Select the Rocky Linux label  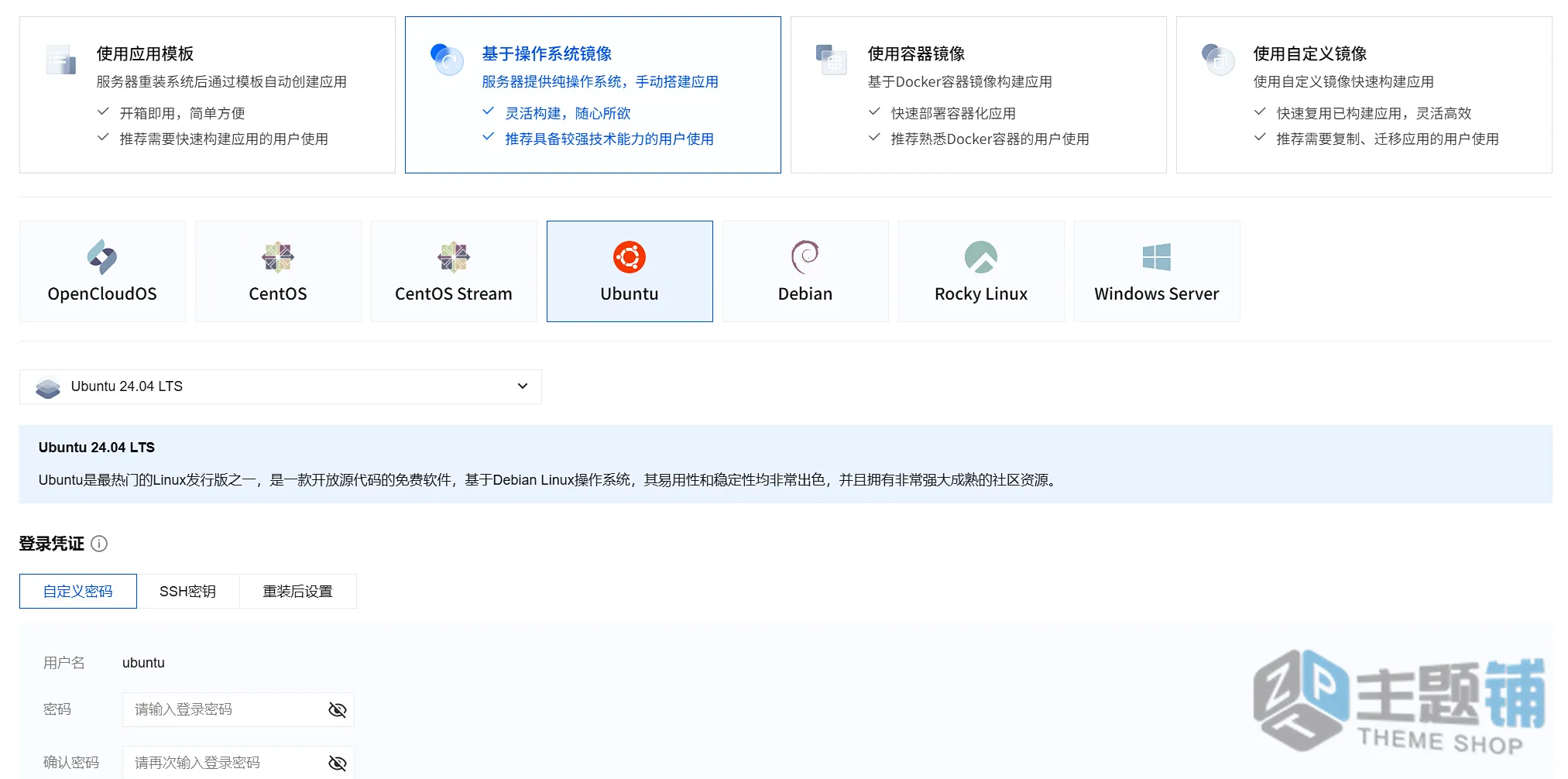pyautogui.click(x=981, y=294)
